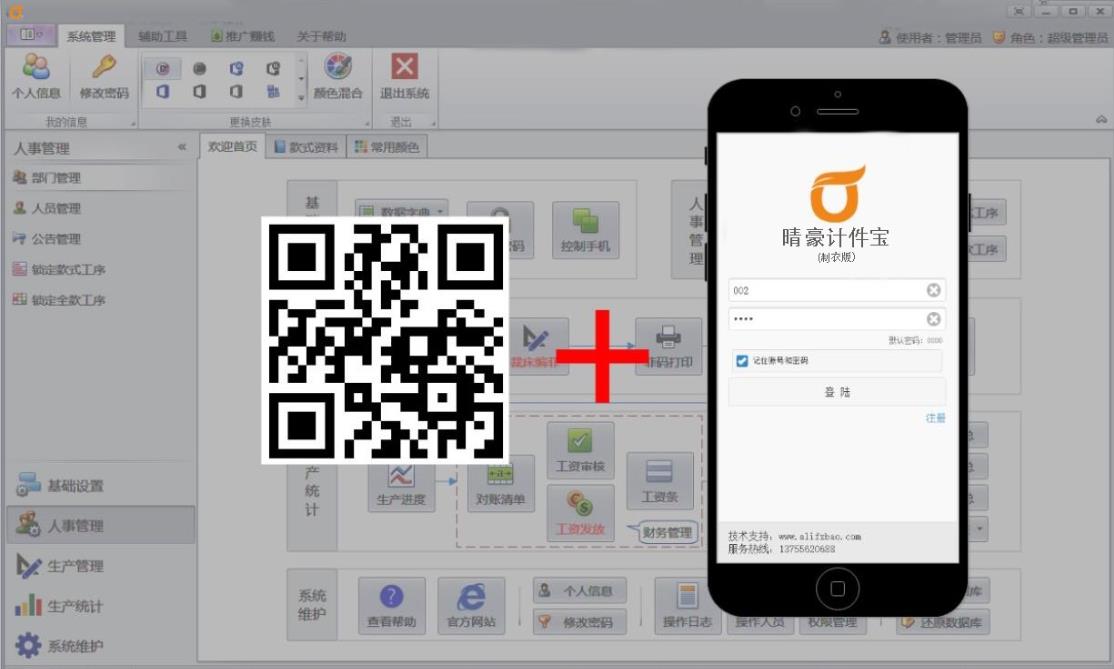Open the 辅助工具 ribbon tab
This screenshot has width=1114, height=669.
pyautogui.click(x=162, y=36)
